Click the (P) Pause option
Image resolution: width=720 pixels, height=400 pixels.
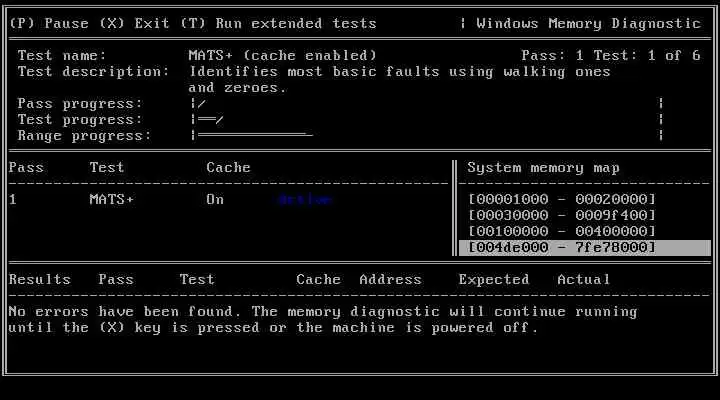[49, 23]
